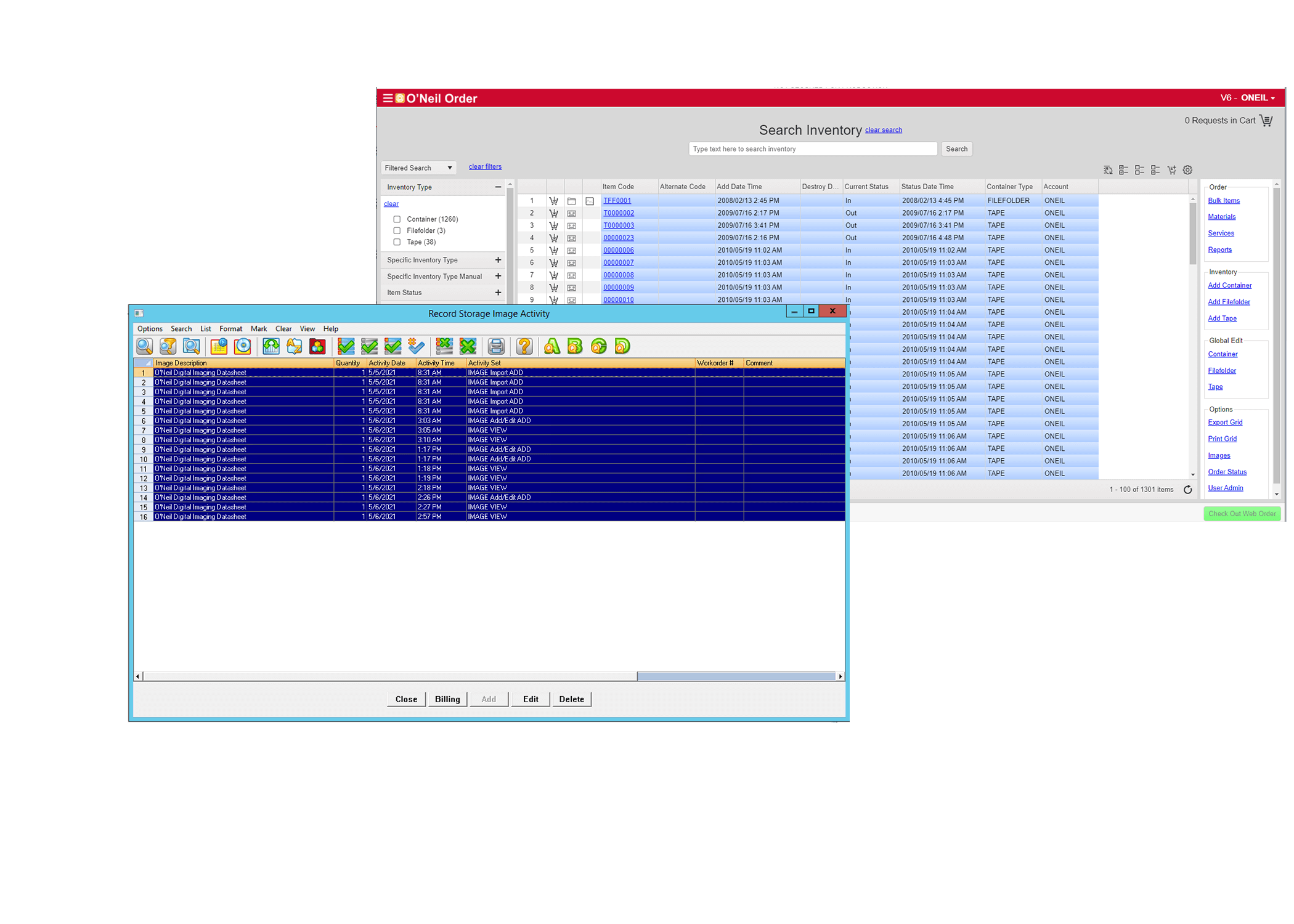The width and height of the screenshot is (1294, 924).
Task: Click the search inventory text field
Action: coord(813,149)
